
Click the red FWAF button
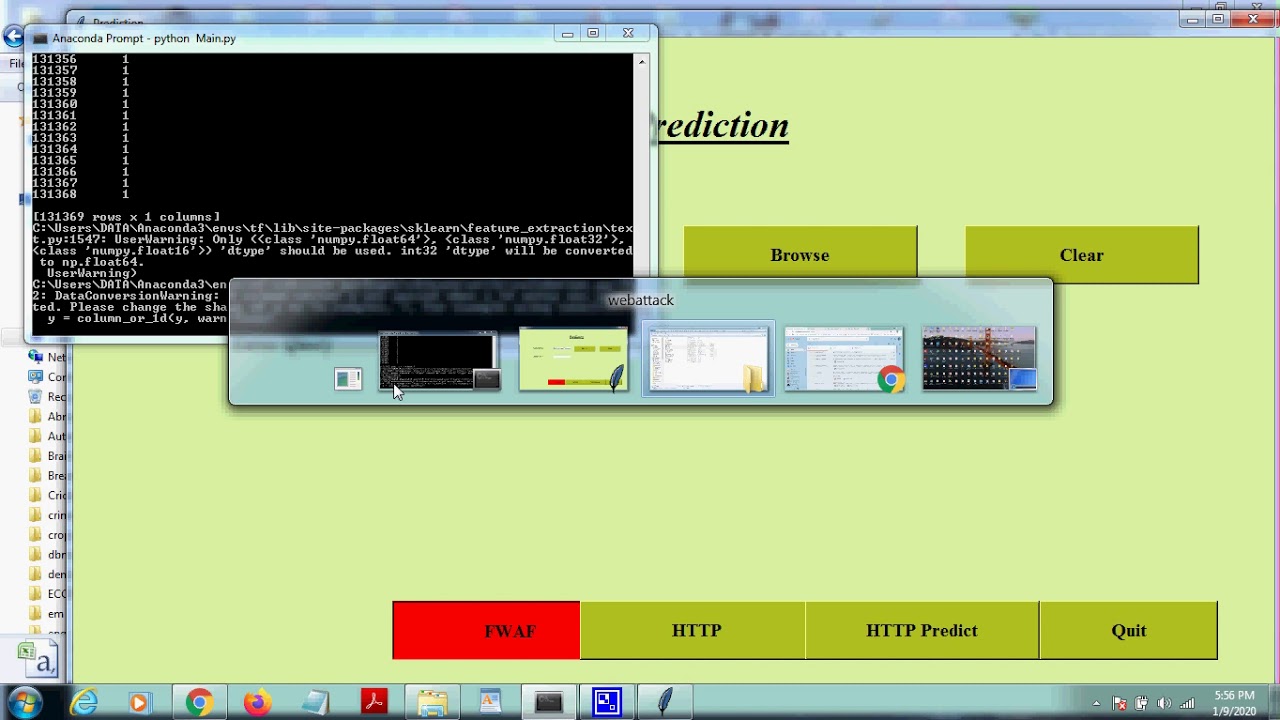click(x=486, y=630)
